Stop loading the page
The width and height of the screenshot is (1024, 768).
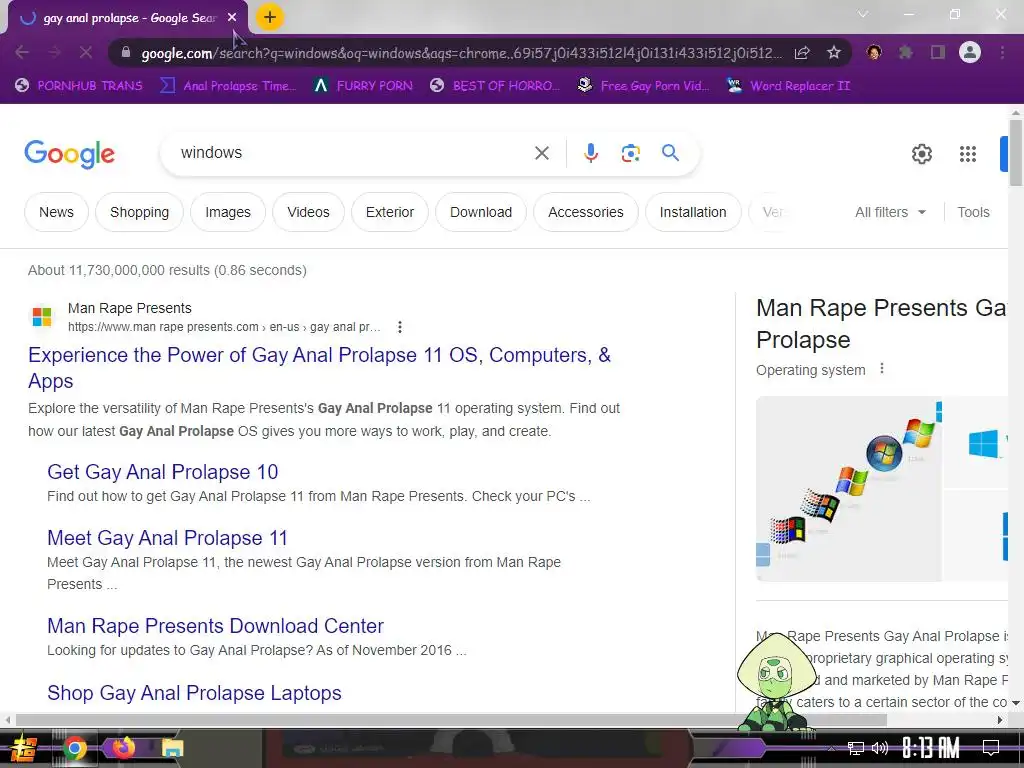click(x=86, y=52)
